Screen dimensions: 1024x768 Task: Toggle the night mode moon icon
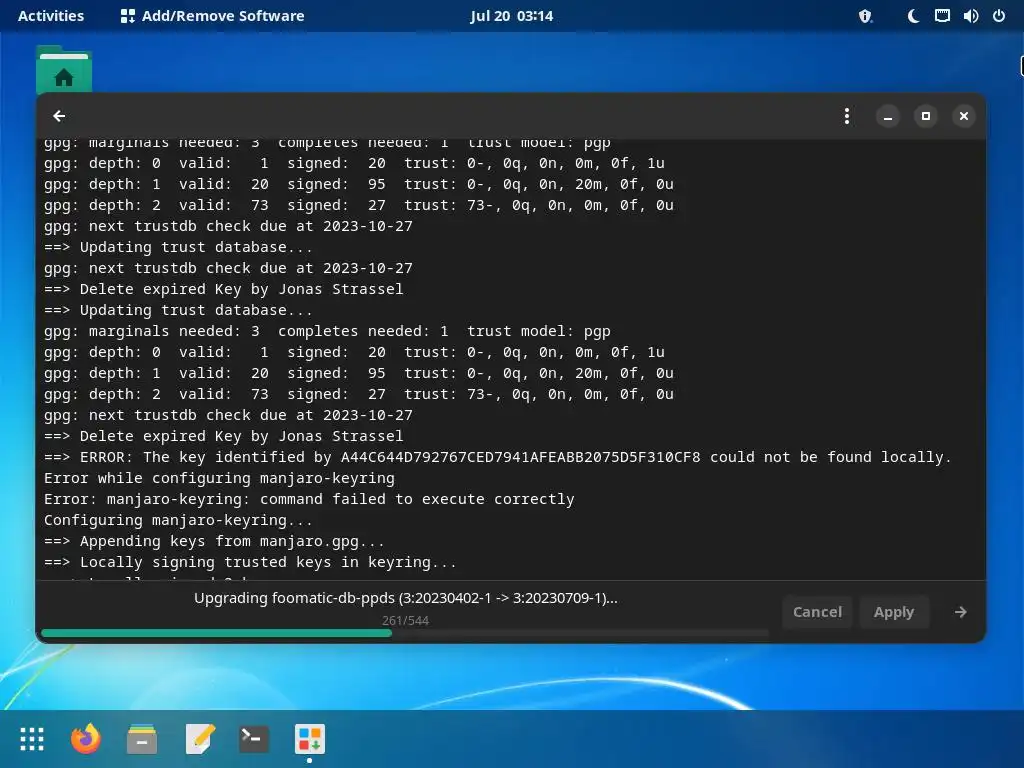click(913, 16)
